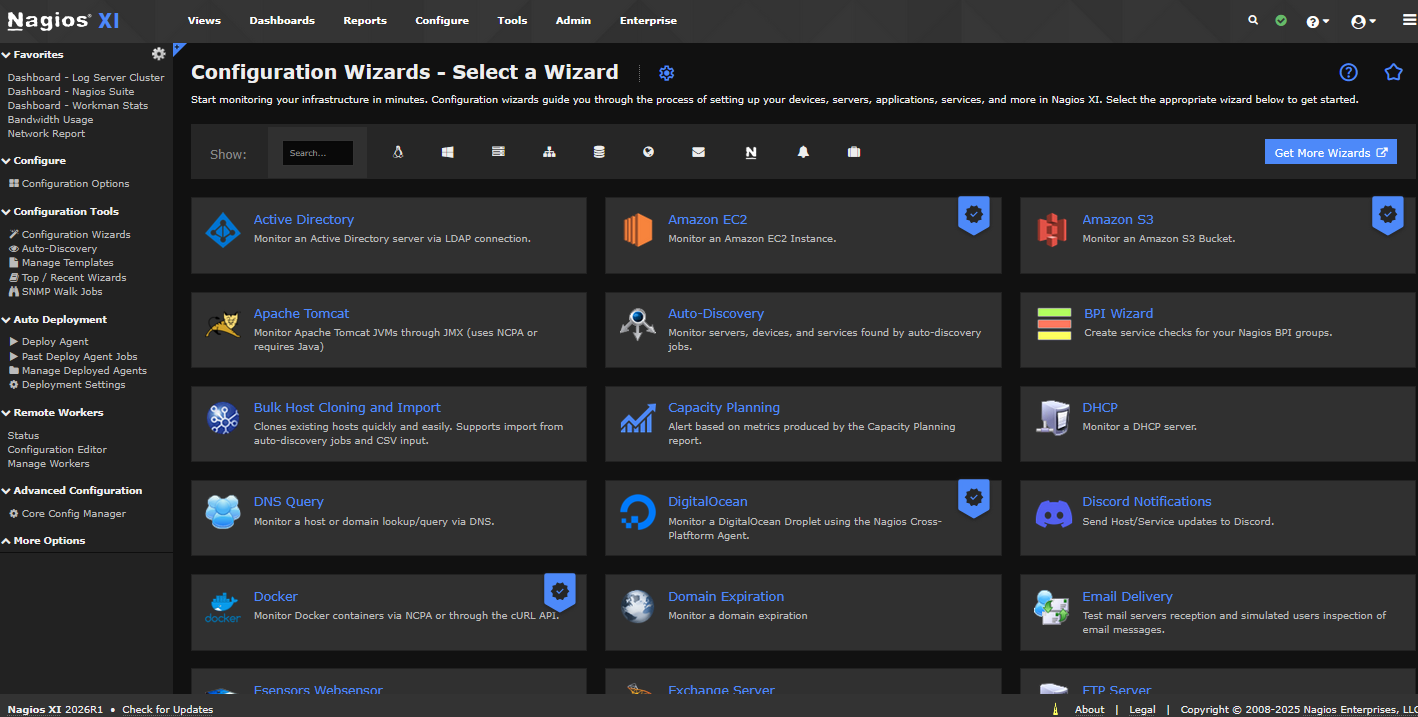This screenshot has width=1418, height=717.
Task: Open the help question mark circle
Action: (1348, 72)
